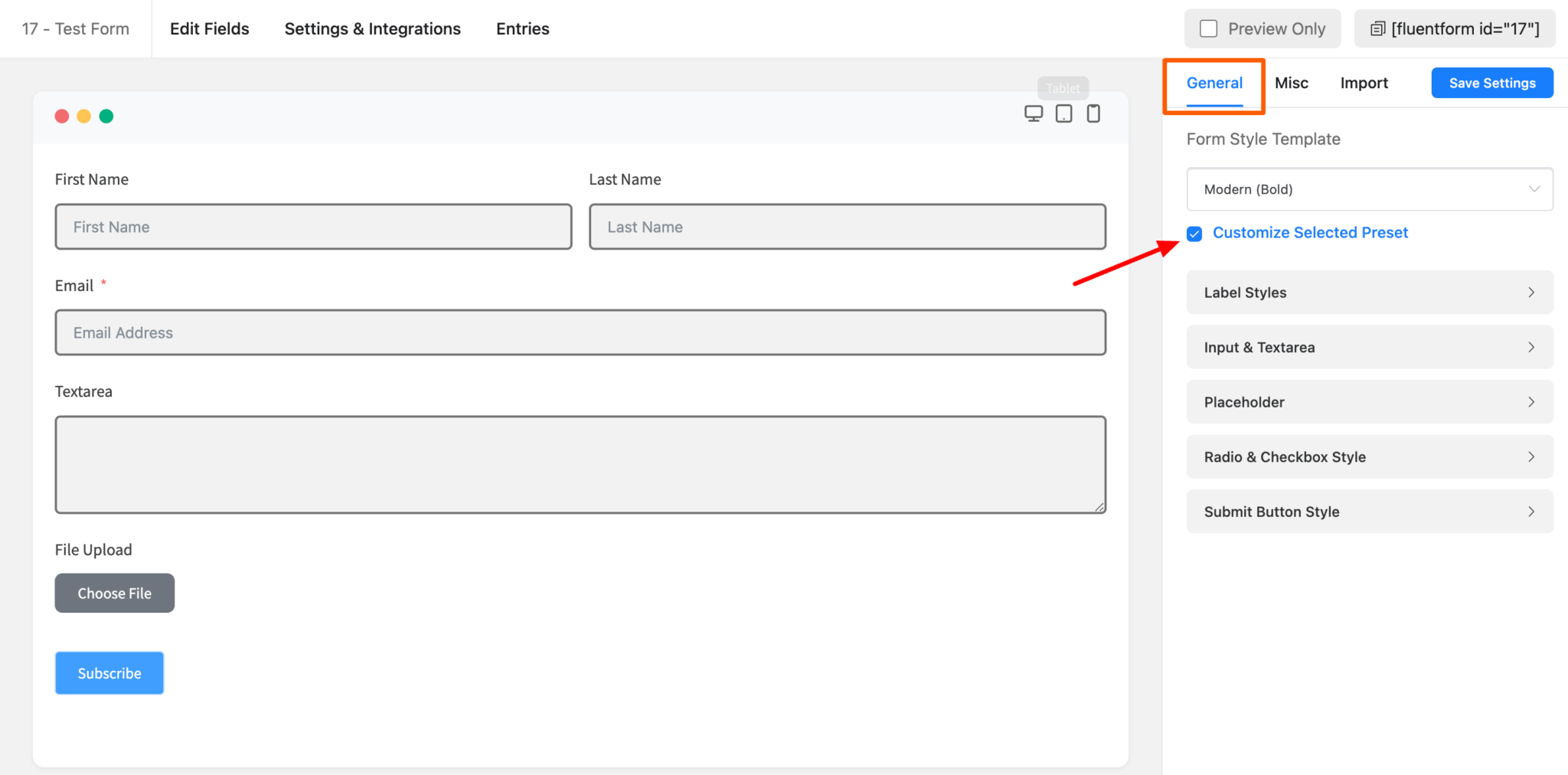
Task: Click the red traffic light dot
Action: (61, 116)
